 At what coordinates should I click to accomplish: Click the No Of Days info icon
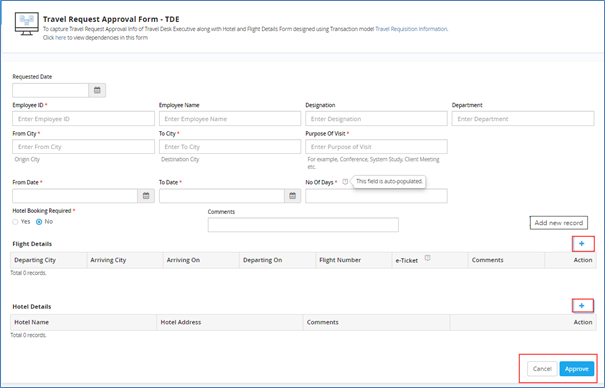click(345, 182)
